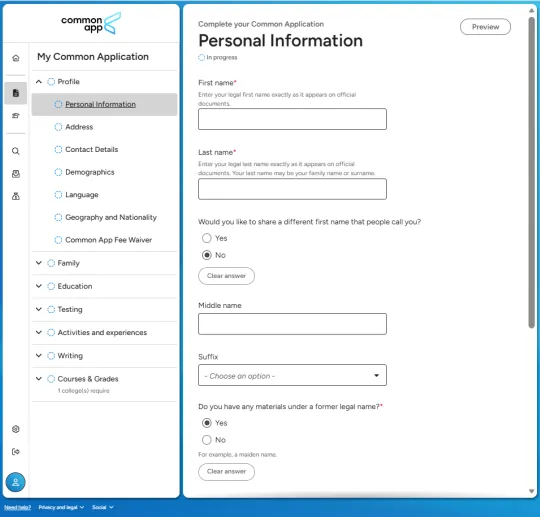Click the Need help? link
Viewport: 540px width, 517px height.
[18, 507]
